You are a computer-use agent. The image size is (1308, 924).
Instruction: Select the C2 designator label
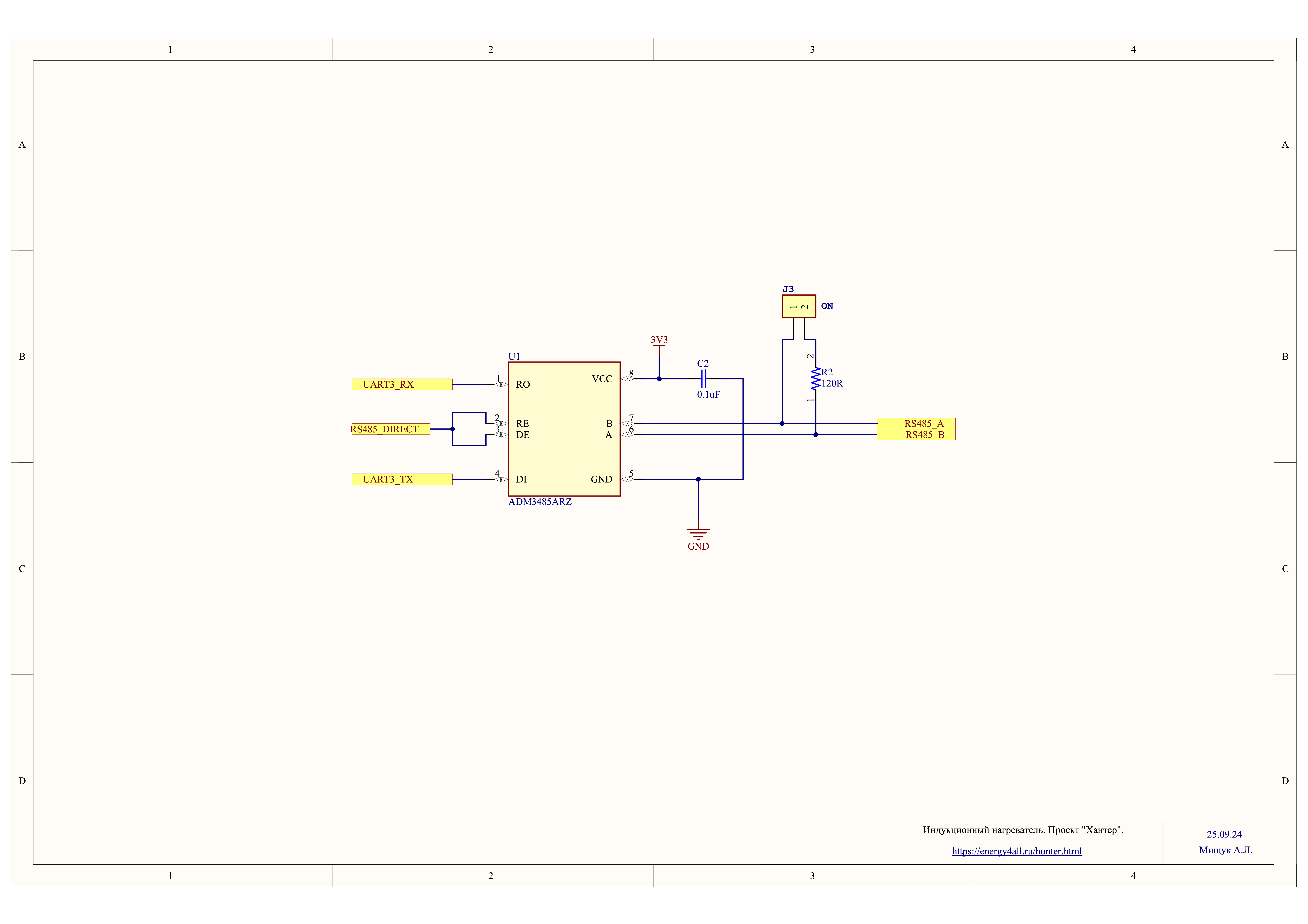(703, 363)
